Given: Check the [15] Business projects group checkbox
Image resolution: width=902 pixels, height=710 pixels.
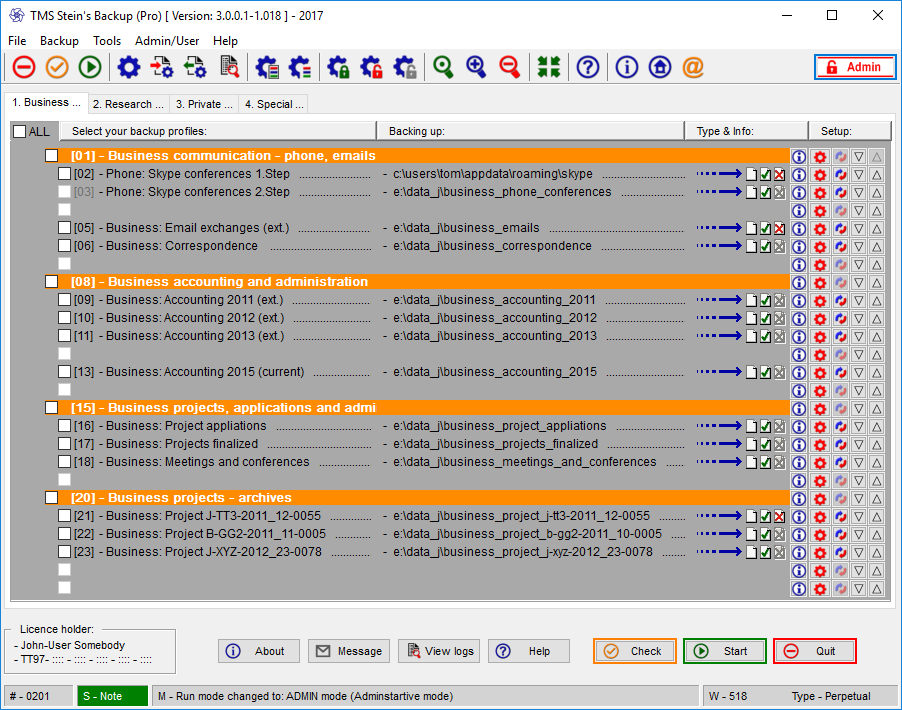Looking at the screenshot, I should [52, 408].
